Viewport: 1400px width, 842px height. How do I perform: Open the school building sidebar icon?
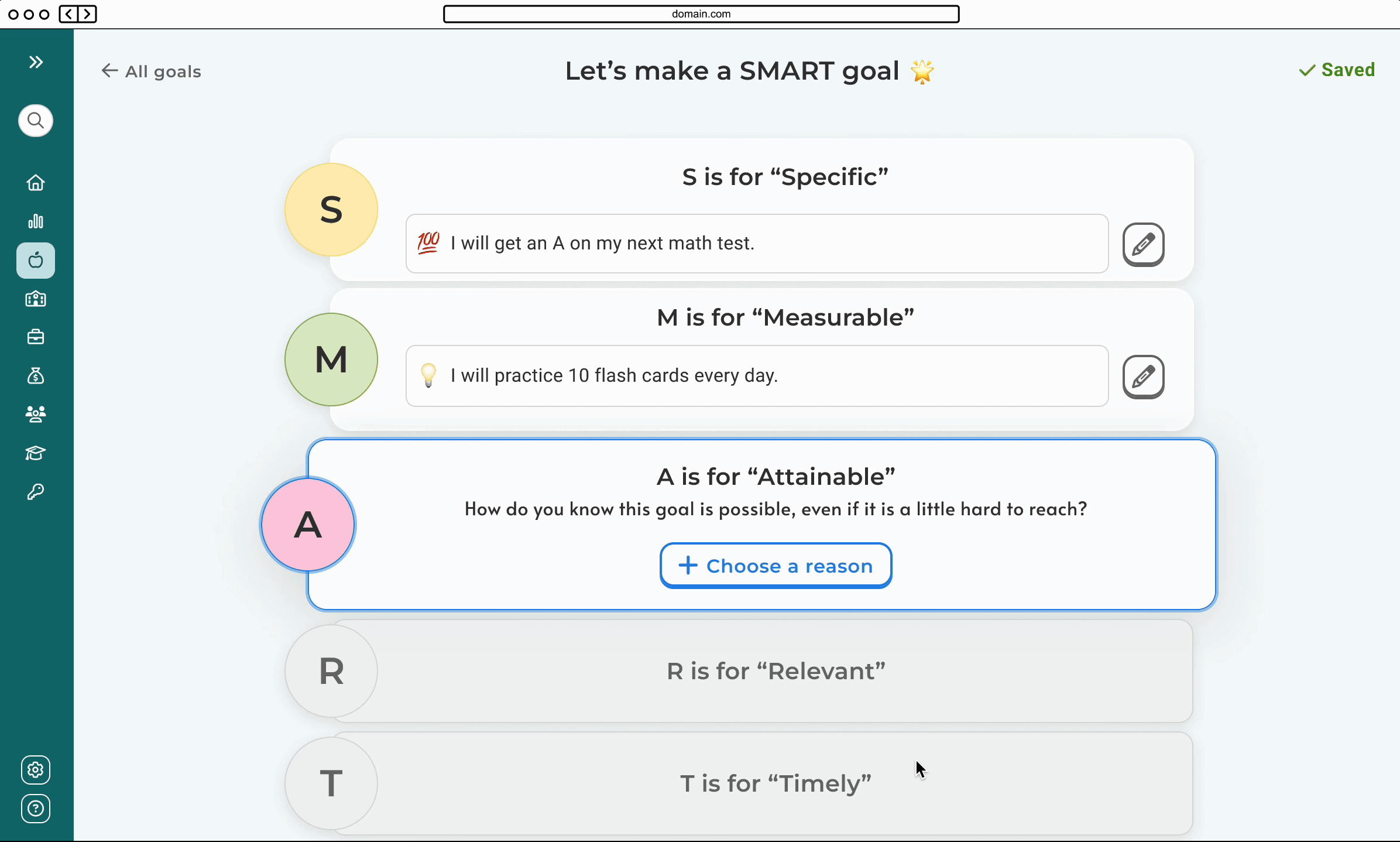click(x=36, y=299)
